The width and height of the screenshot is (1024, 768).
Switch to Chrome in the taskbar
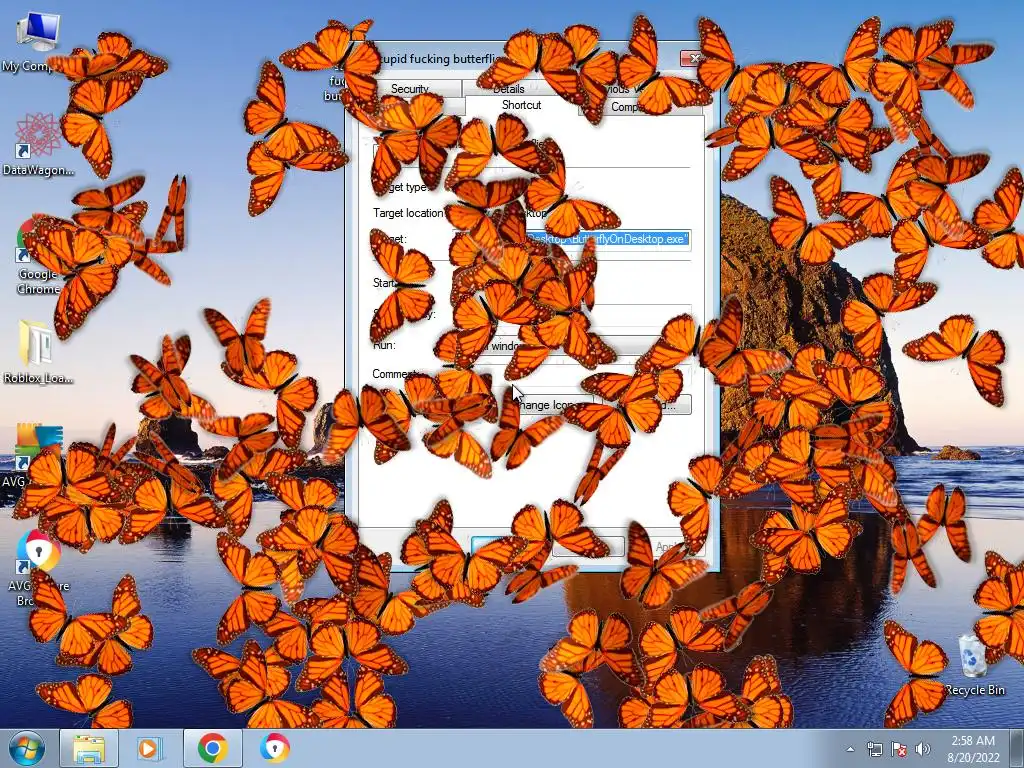click(x=212, y=748)
